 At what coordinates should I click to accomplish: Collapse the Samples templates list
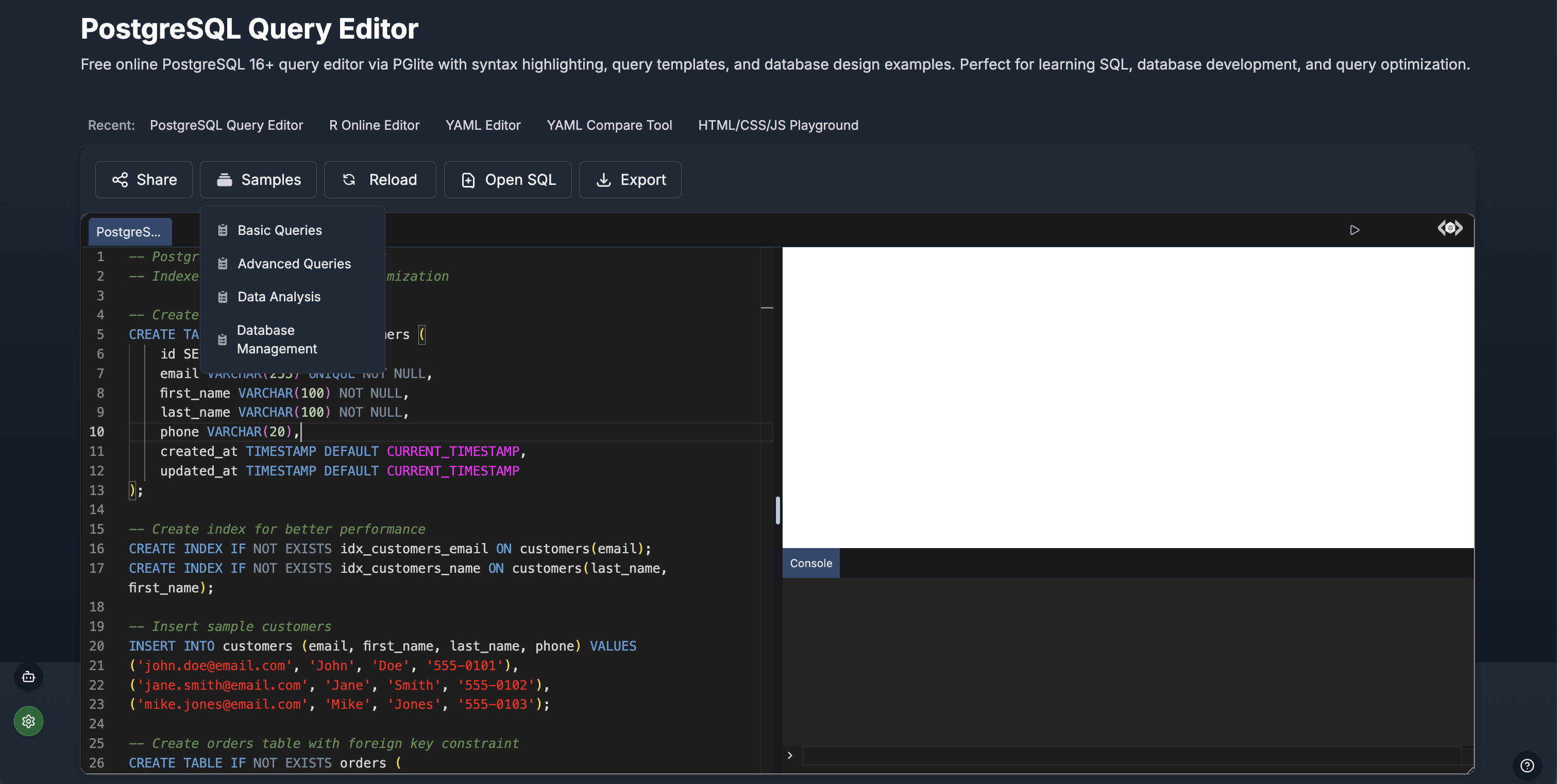point(258,180)
